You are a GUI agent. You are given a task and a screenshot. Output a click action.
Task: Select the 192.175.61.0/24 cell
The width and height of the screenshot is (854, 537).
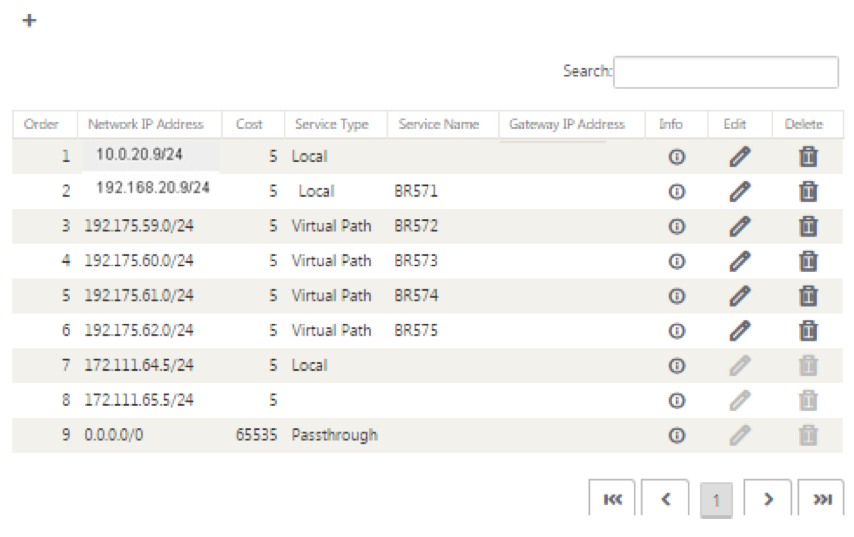139,296
